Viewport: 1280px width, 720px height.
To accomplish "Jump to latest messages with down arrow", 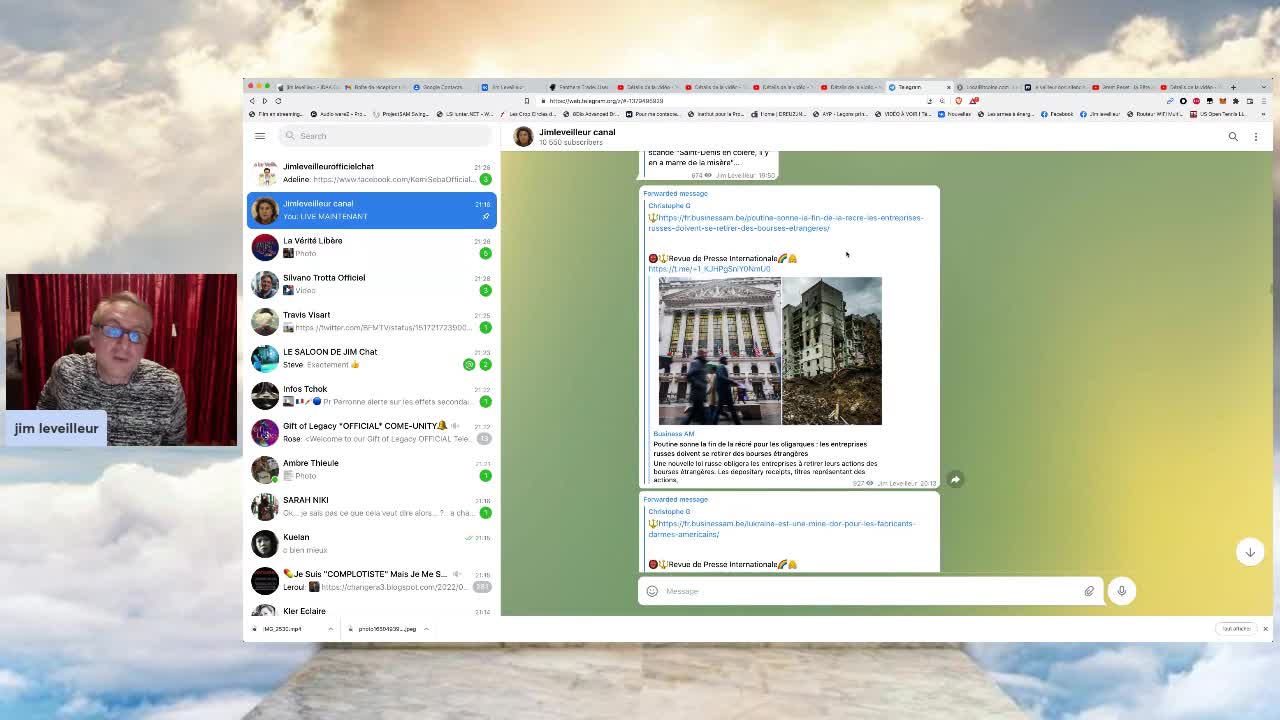I will [1250, 552].
